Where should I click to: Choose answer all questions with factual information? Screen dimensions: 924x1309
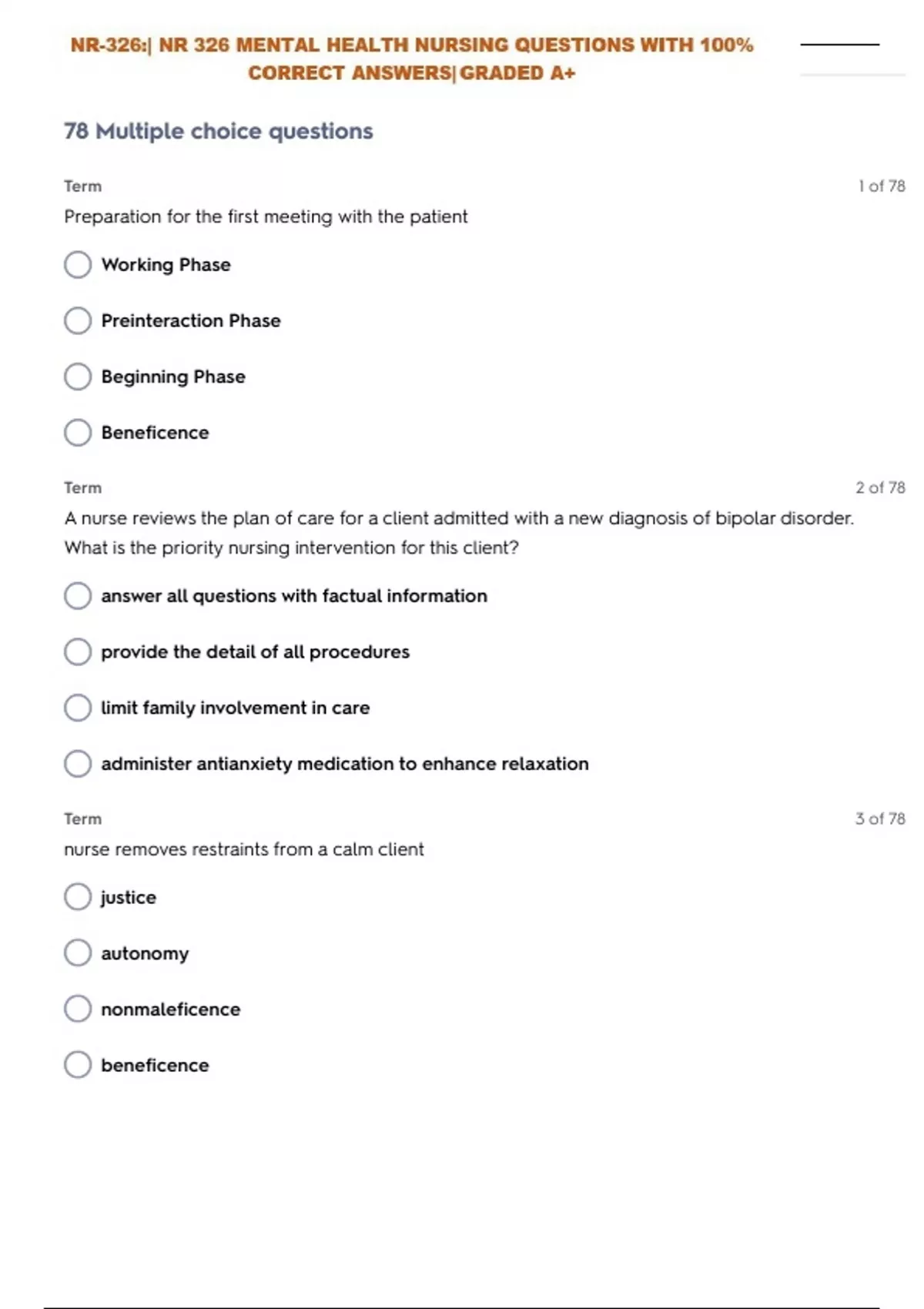point(78,596)
